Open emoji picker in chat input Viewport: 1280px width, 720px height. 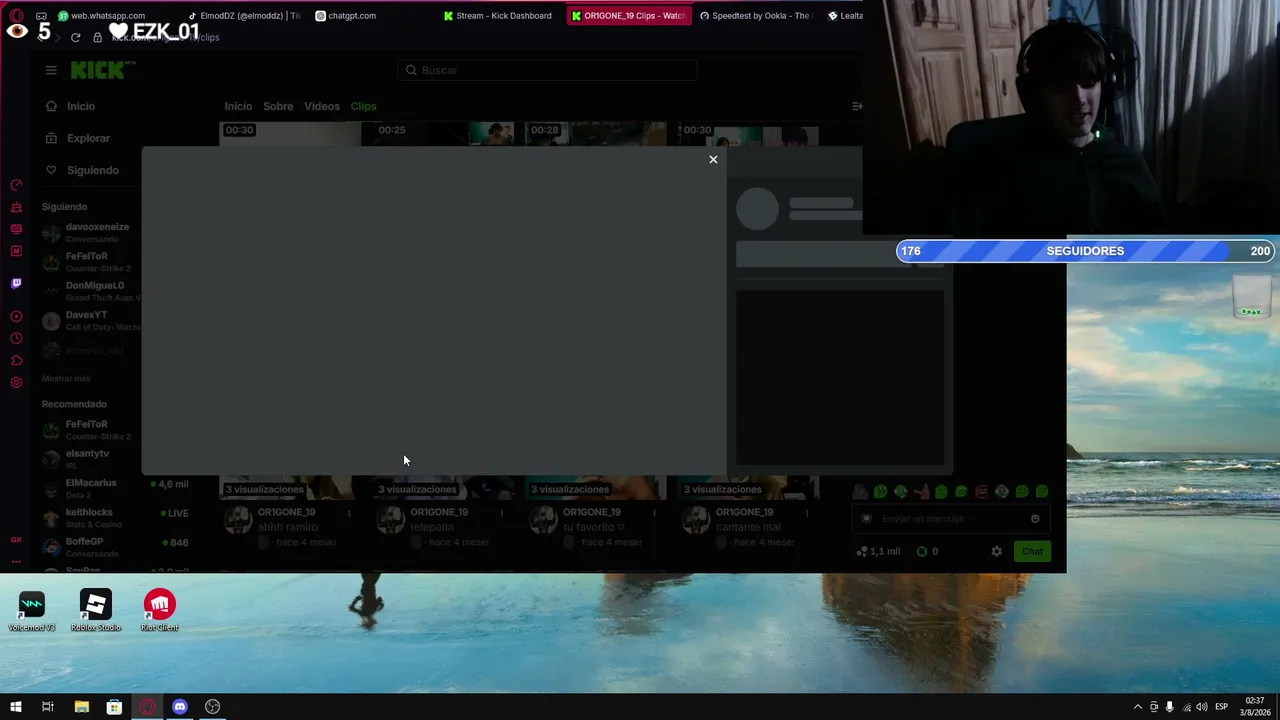pyautogui.click(x=1035, y=519)
